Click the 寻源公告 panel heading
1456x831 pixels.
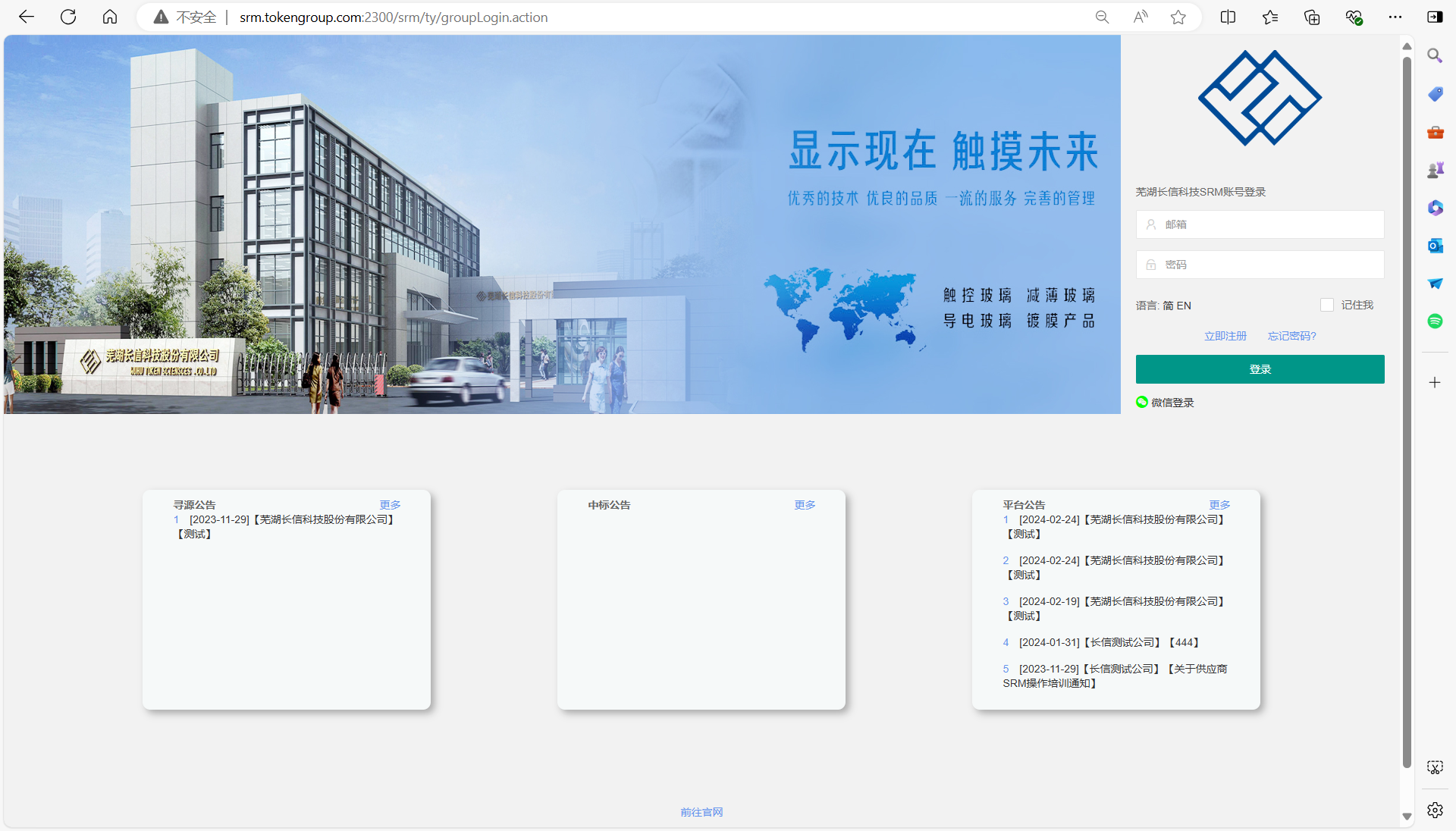(194, 505)
